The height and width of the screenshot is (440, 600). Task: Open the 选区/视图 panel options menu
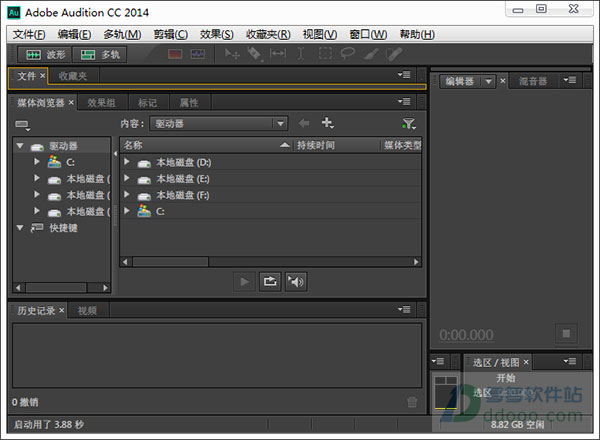[570, 361]
